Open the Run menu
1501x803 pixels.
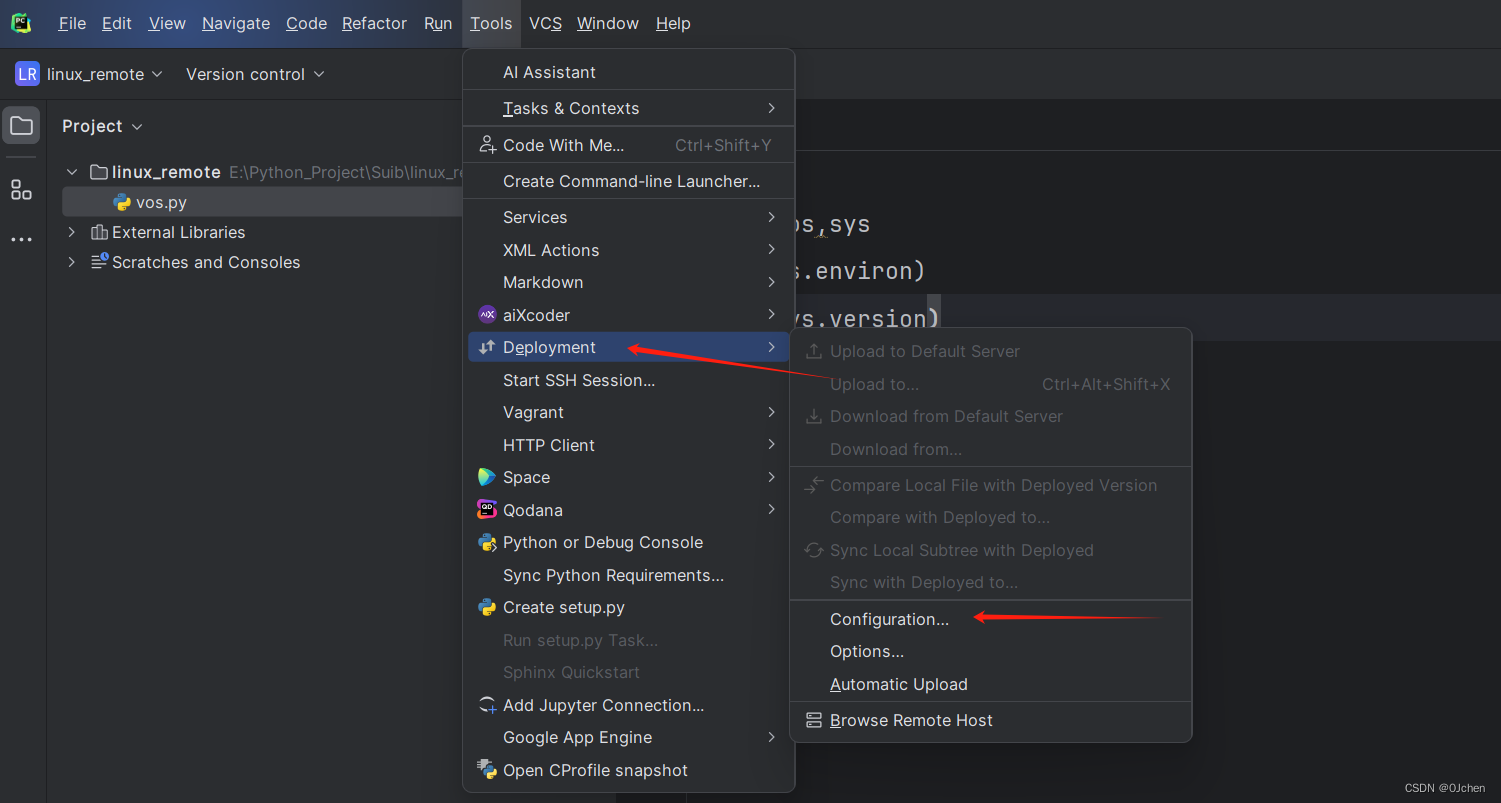point(438,23)
